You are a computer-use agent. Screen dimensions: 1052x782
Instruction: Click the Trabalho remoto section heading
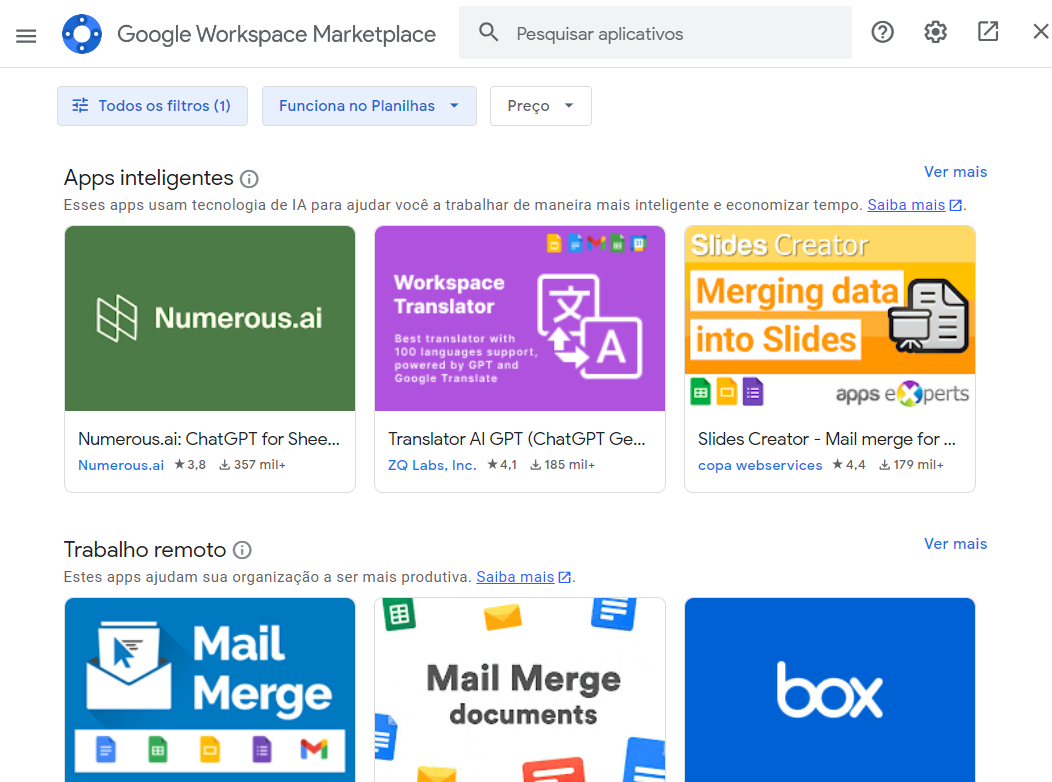(145, 550)
